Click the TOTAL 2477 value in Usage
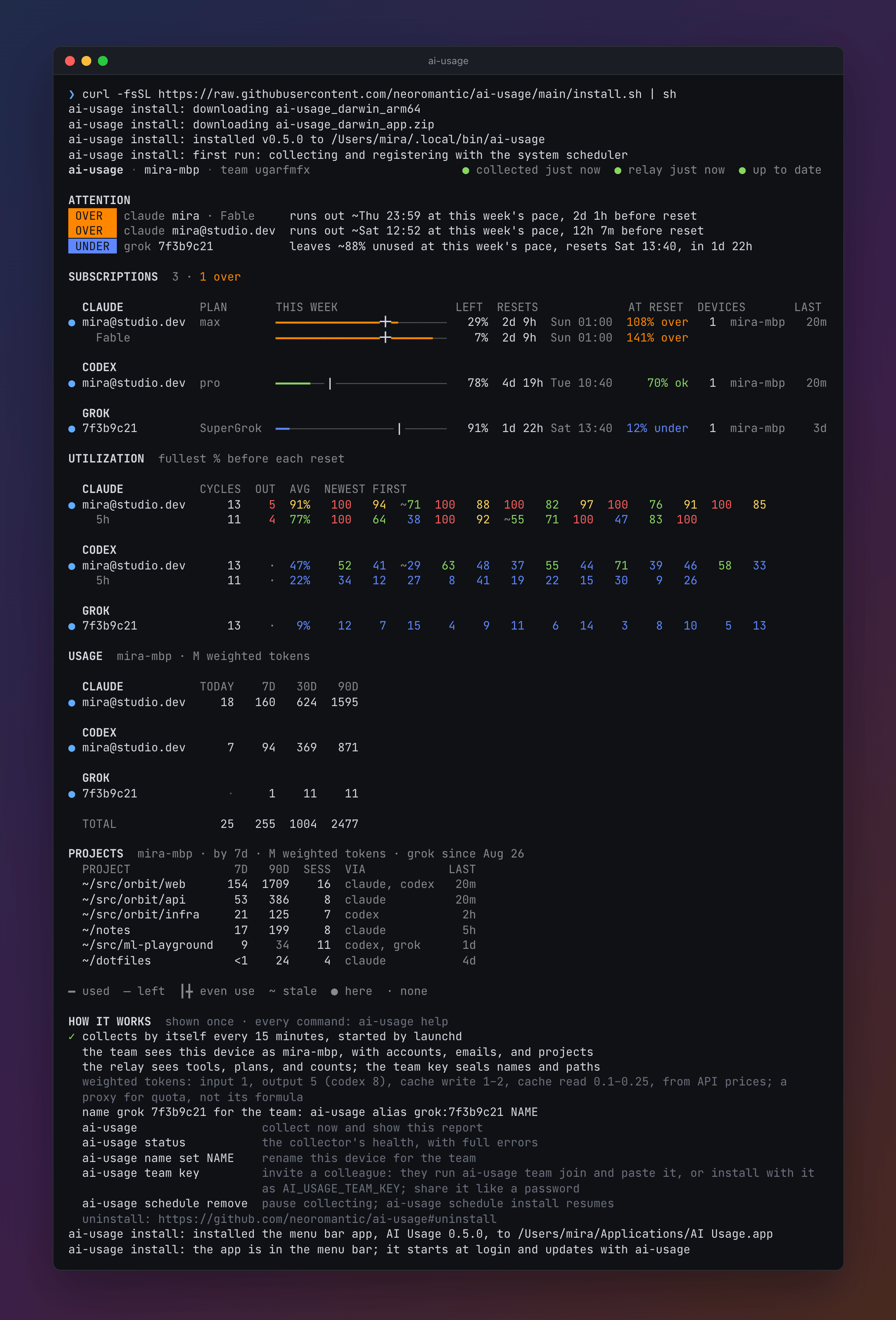 (345, 824)
